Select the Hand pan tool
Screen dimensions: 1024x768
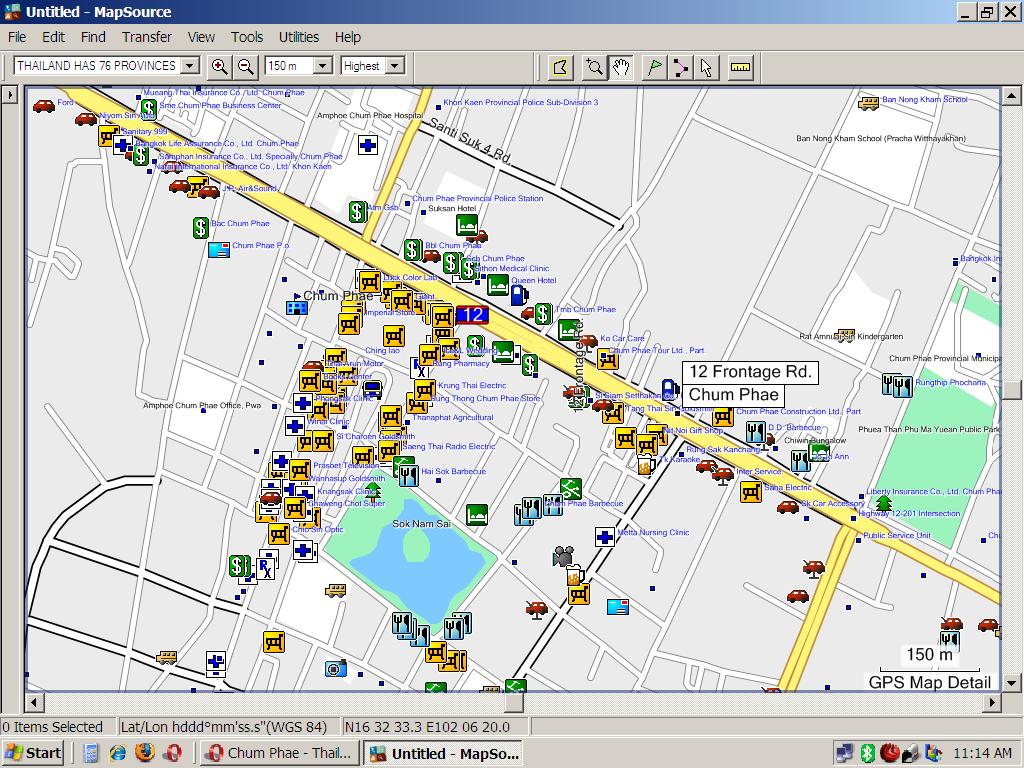(x=621, y=67)
